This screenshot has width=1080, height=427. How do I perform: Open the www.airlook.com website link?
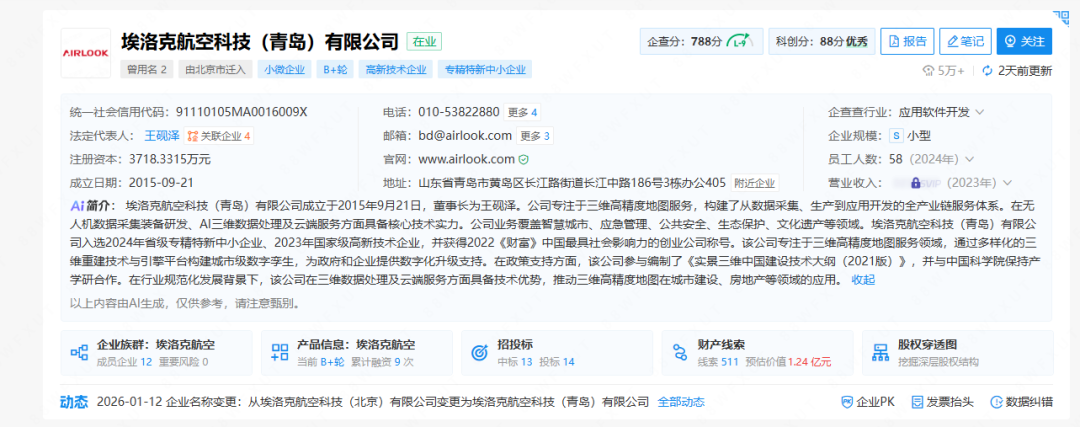pos(466,159)
